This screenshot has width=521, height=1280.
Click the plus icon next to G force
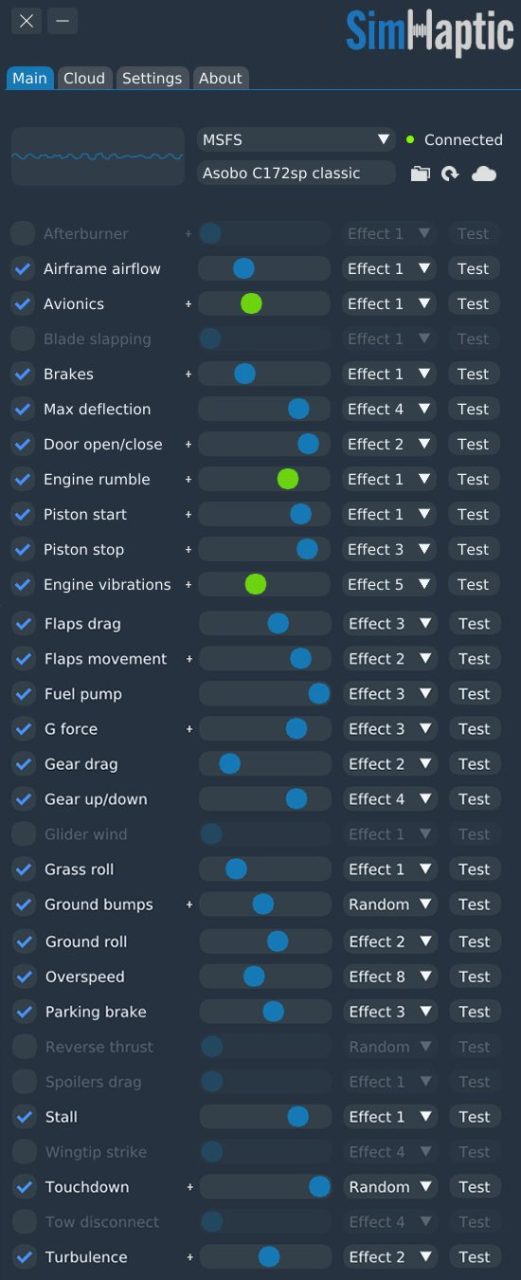click(x=189, y=729)
